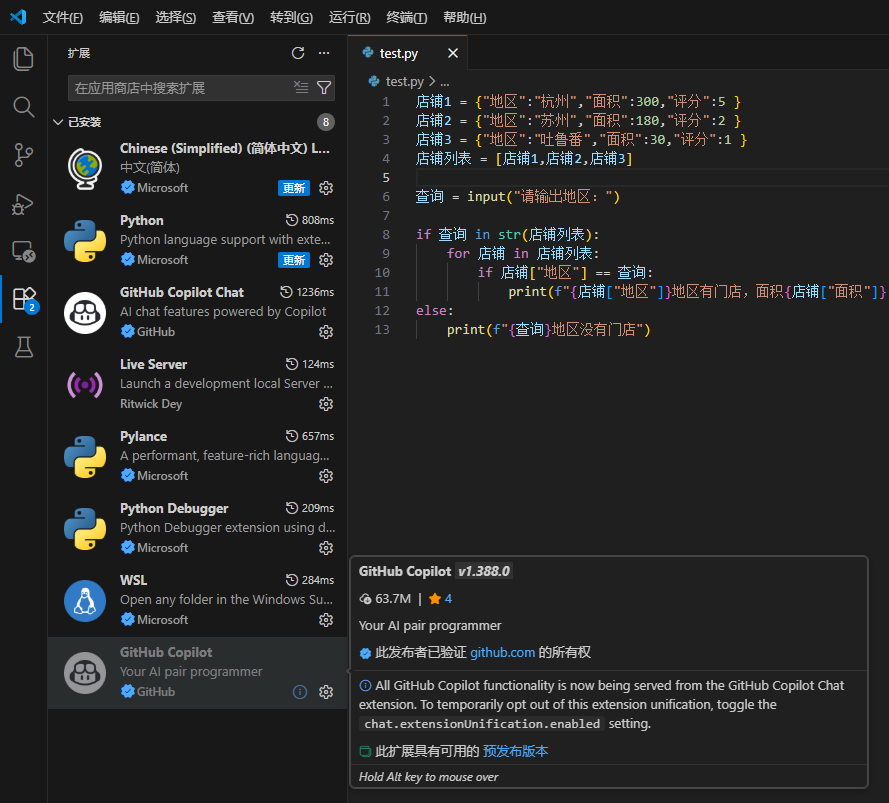Open the 运行(R) menu
889x803 pixels.
pyautogui.click(x=350, y=18)
